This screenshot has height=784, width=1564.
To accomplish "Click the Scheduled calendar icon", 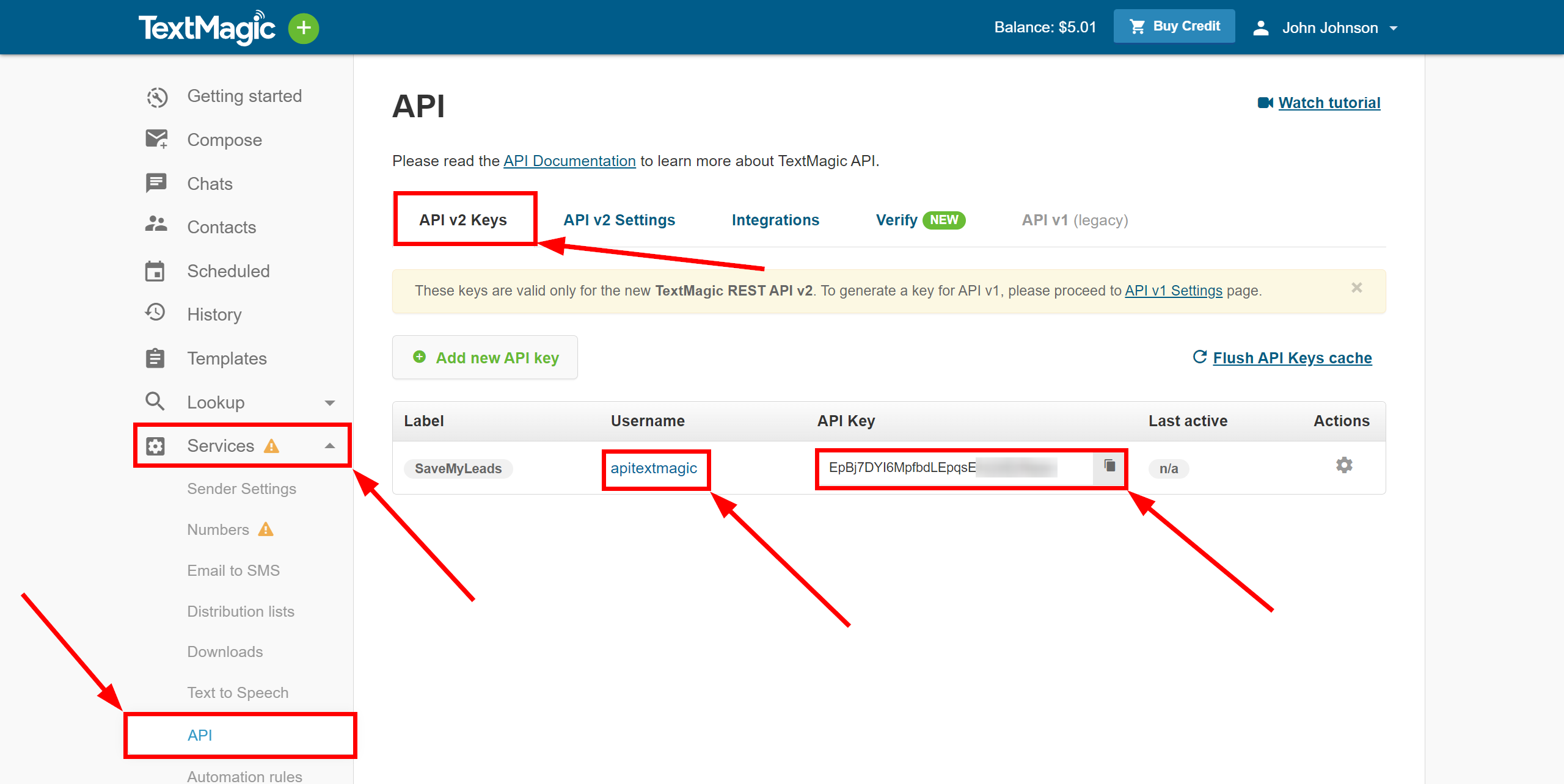I will coord(155,271).
